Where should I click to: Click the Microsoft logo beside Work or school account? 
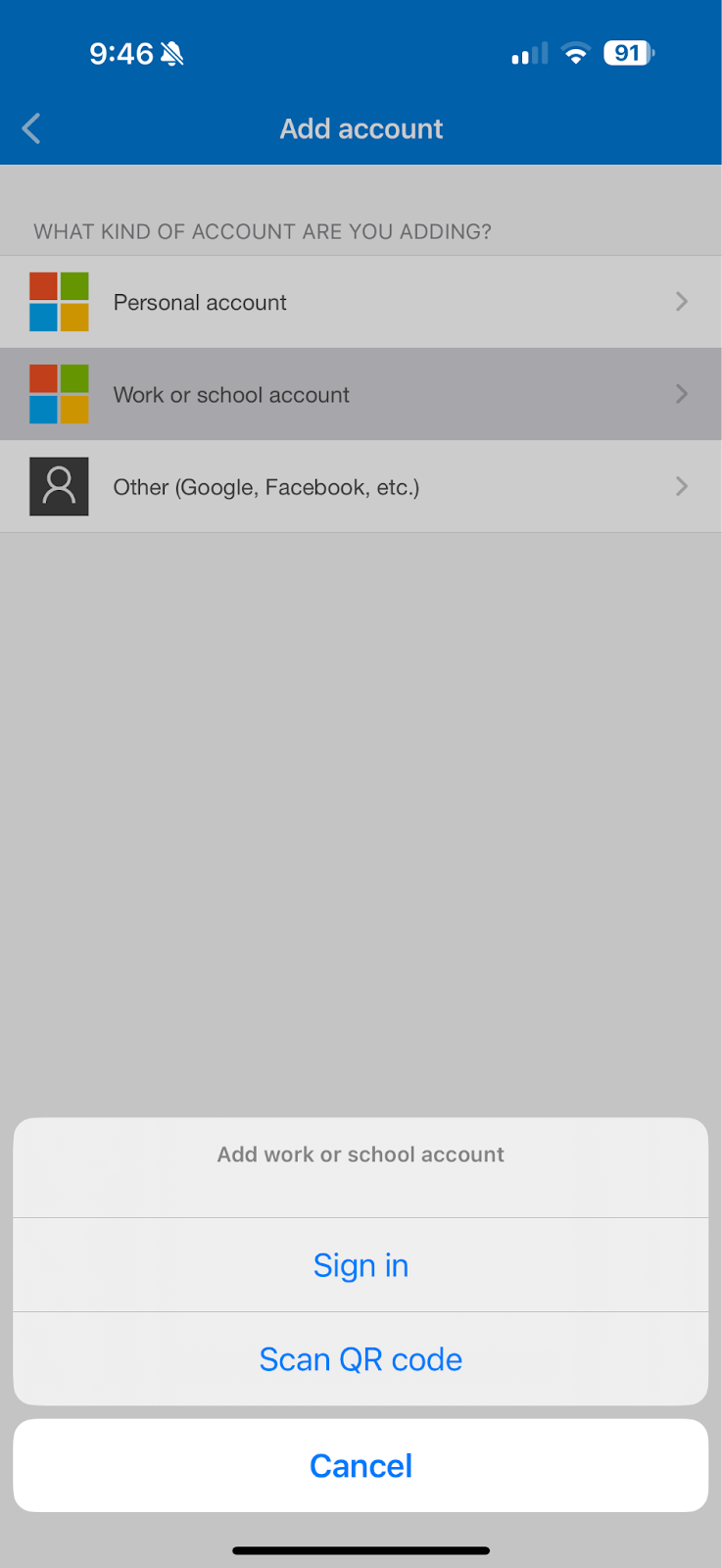(x=59, y=394)
